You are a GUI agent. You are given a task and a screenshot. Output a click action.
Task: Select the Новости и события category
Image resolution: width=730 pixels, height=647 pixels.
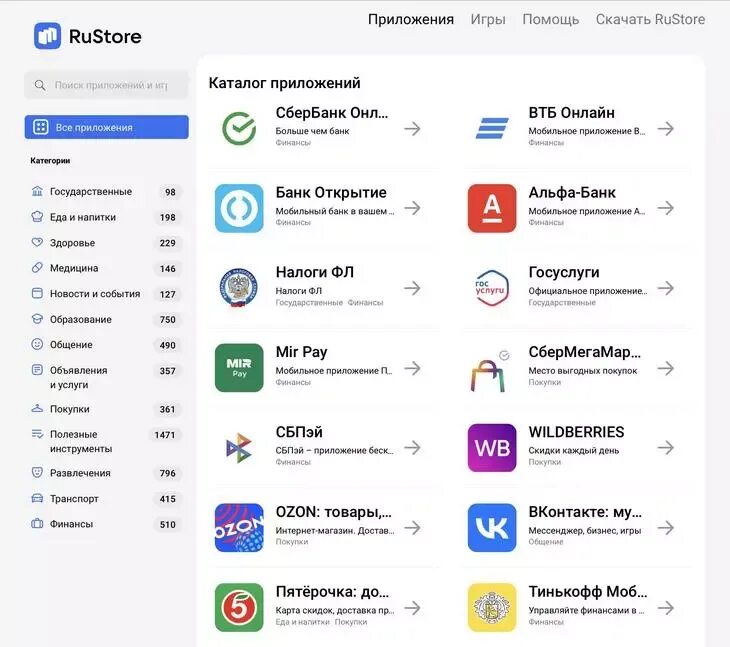coord(95,294)
